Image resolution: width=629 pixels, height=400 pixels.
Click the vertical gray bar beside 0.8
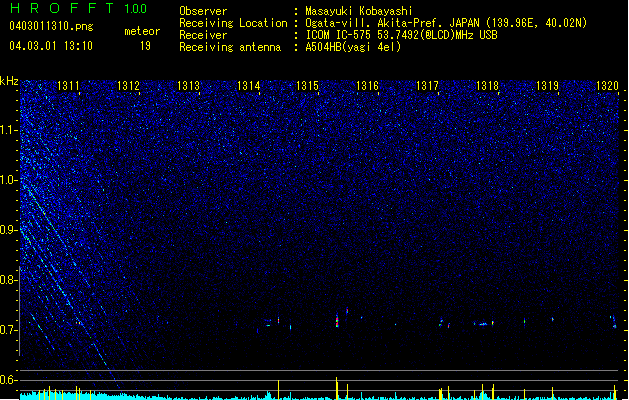[20, 311]
